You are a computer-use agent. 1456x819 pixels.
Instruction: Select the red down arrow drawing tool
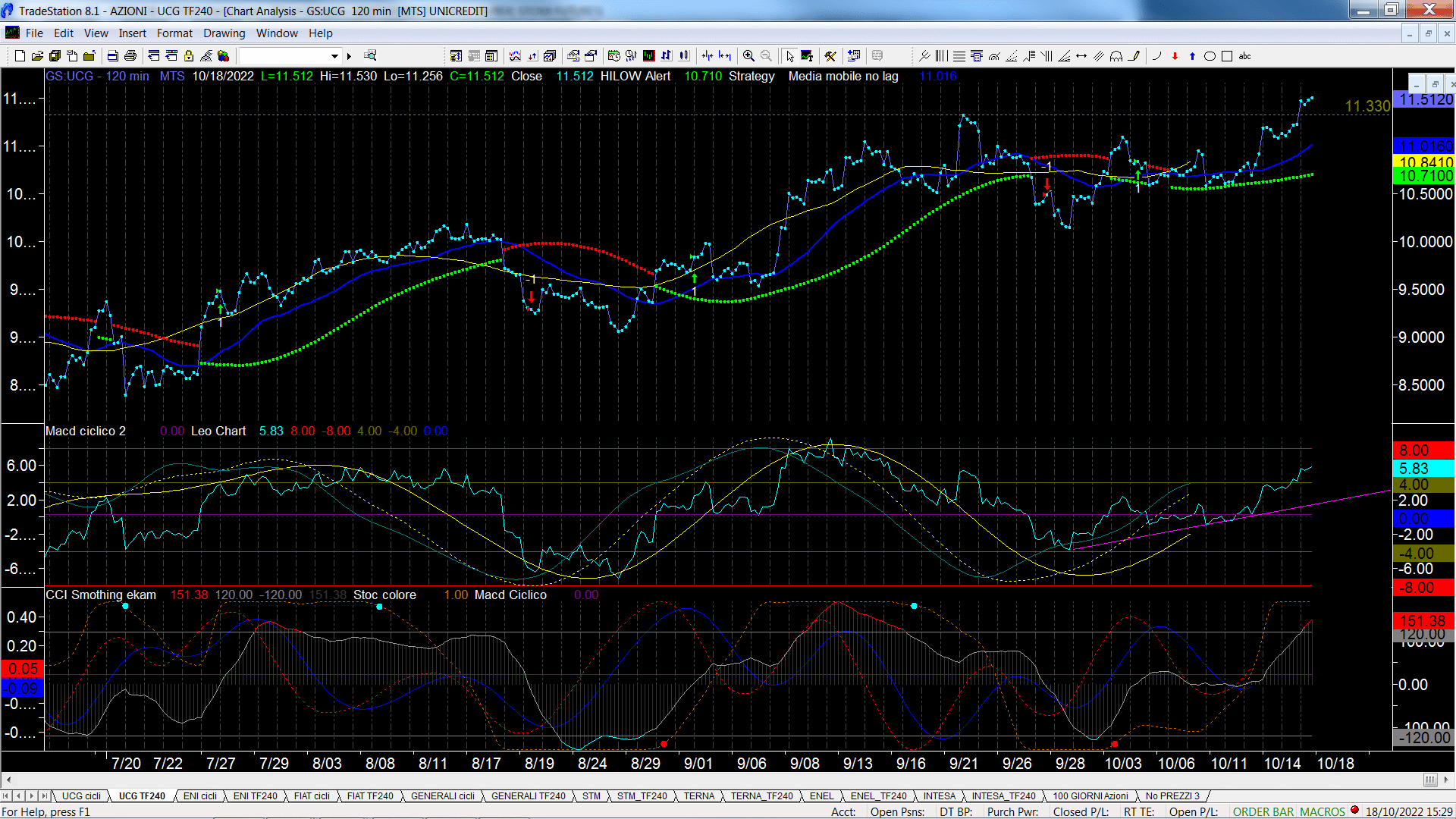1175,56
